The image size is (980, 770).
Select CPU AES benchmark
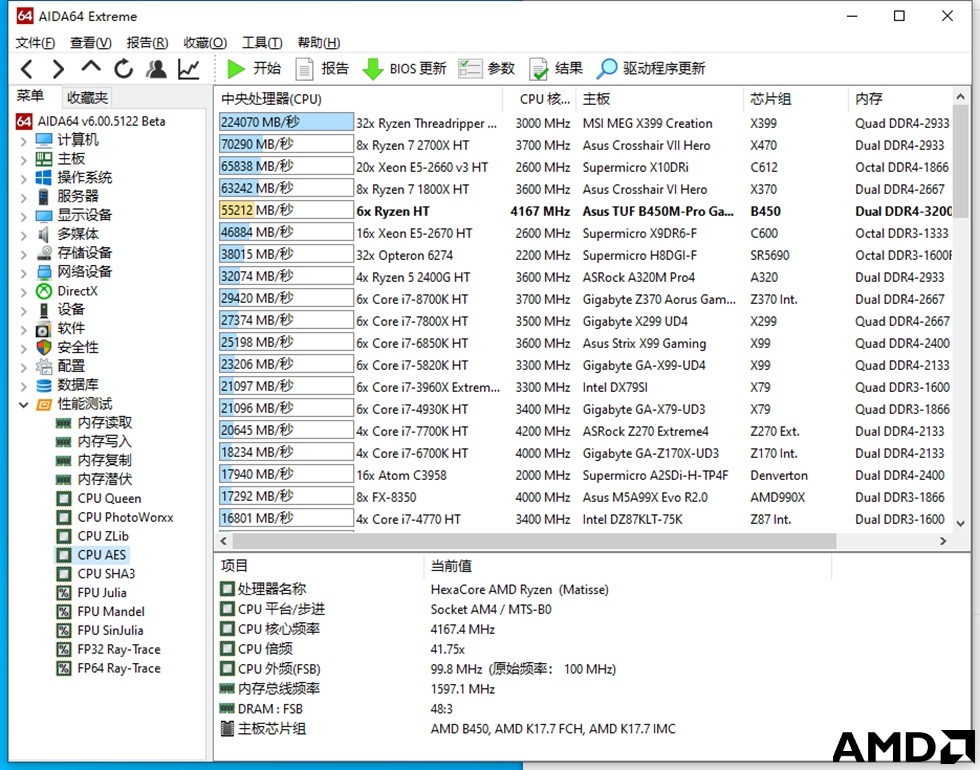coord(102,555)
